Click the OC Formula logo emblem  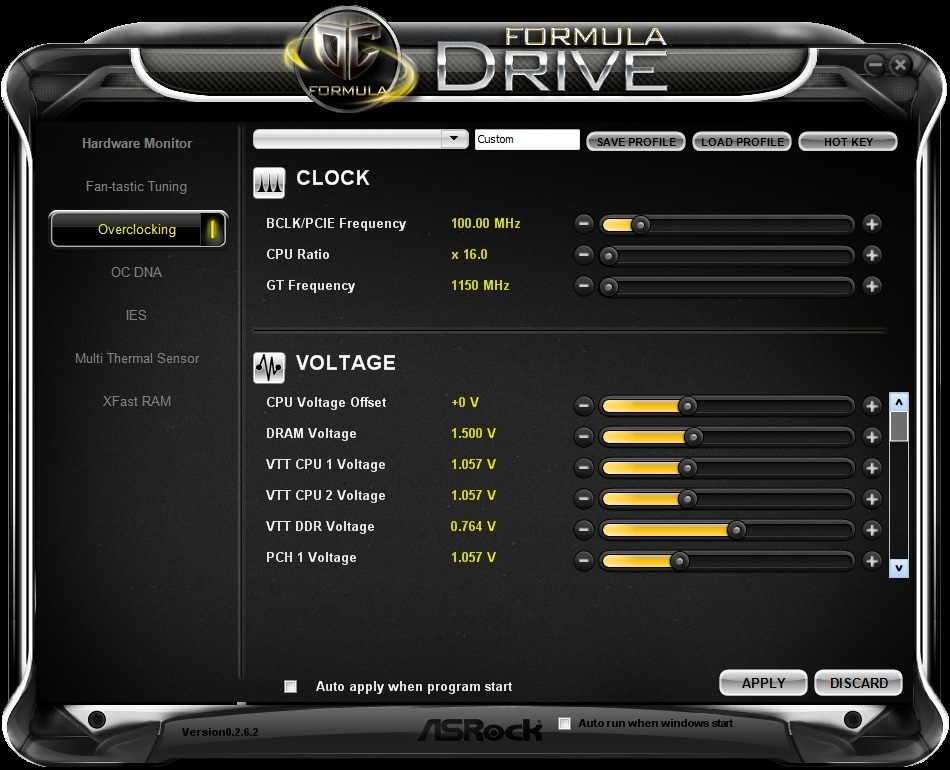[x=350, y=61]
